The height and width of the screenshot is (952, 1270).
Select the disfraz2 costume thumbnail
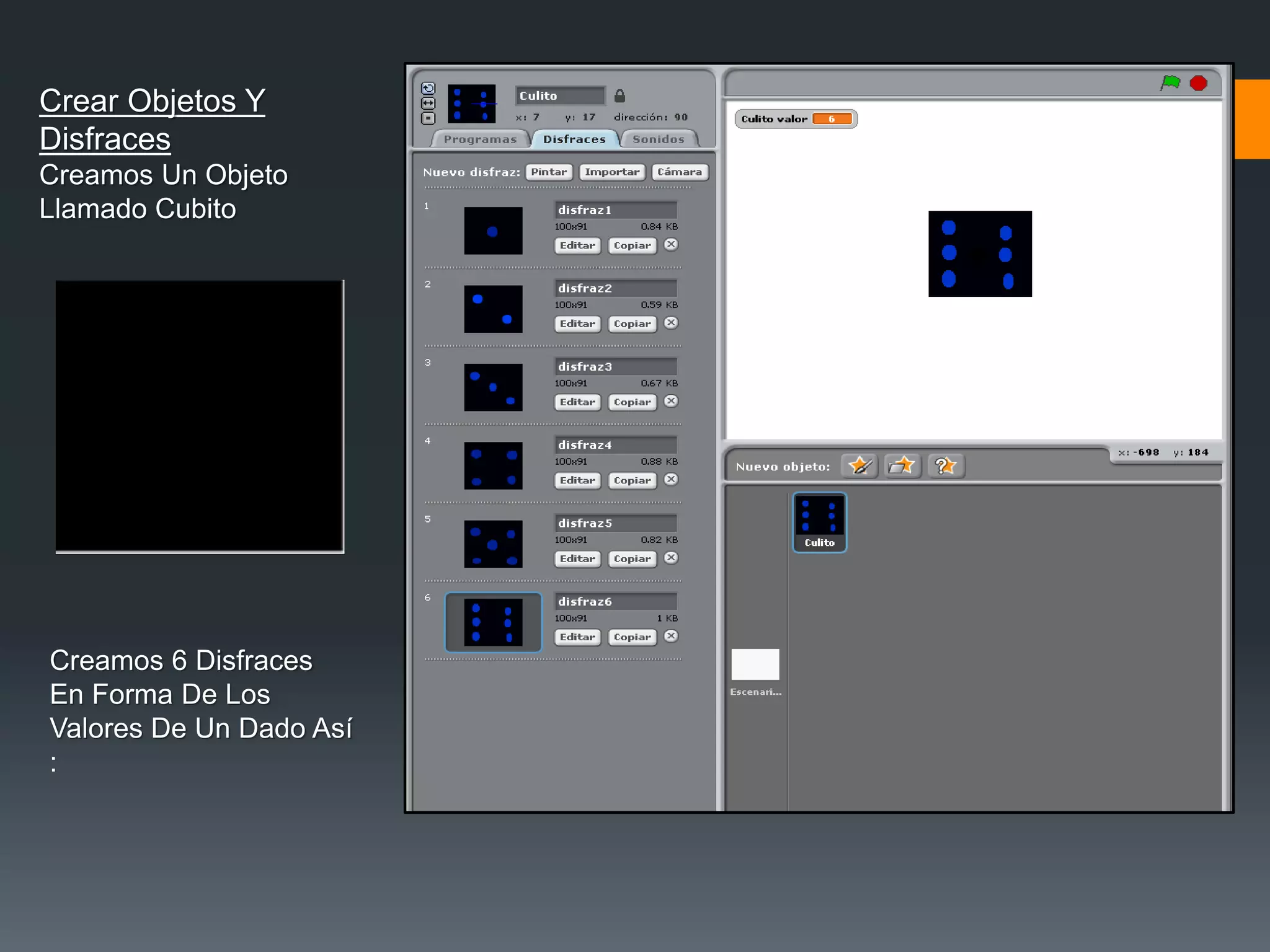click(493, 309)
